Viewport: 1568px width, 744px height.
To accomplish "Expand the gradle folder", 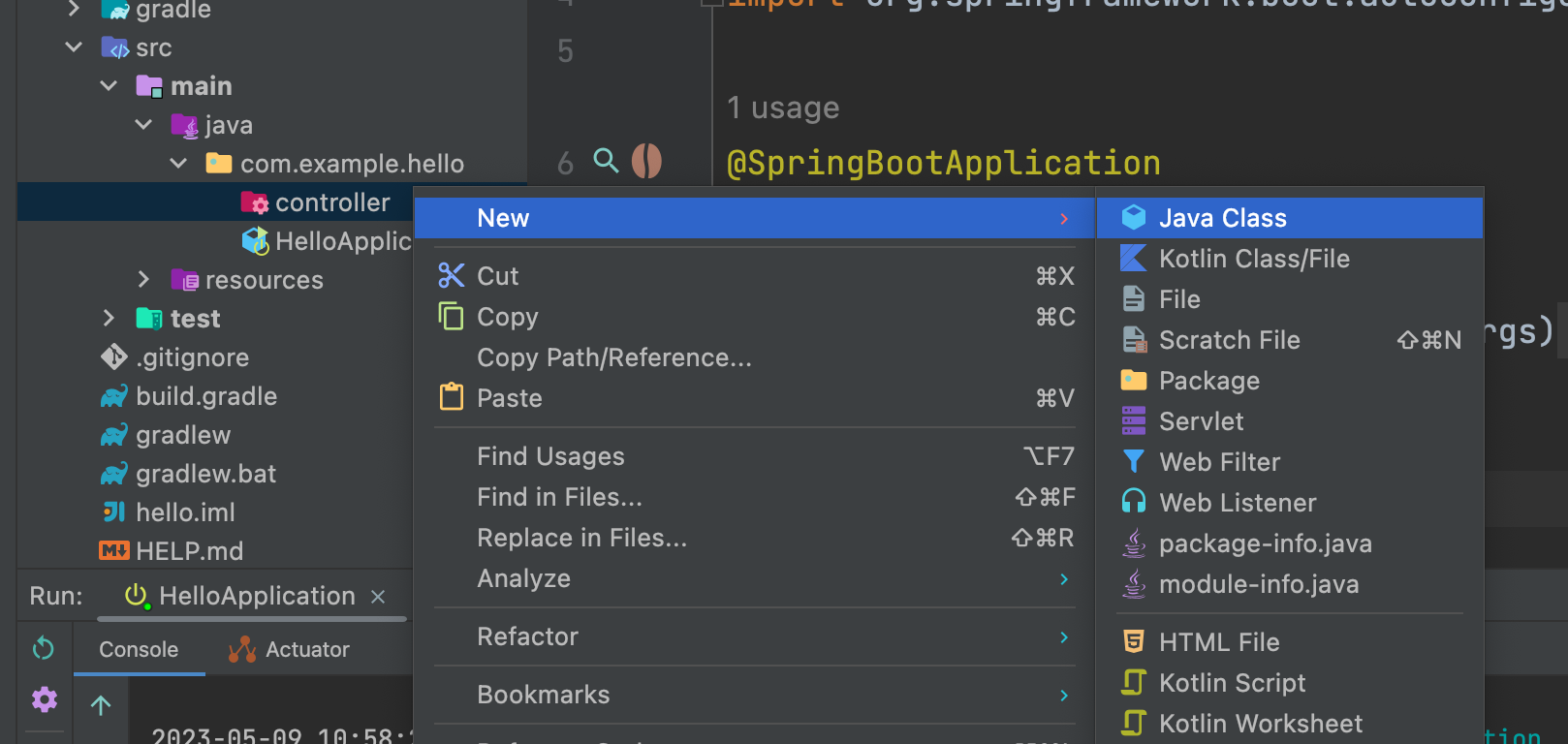I will coord(74,9).
